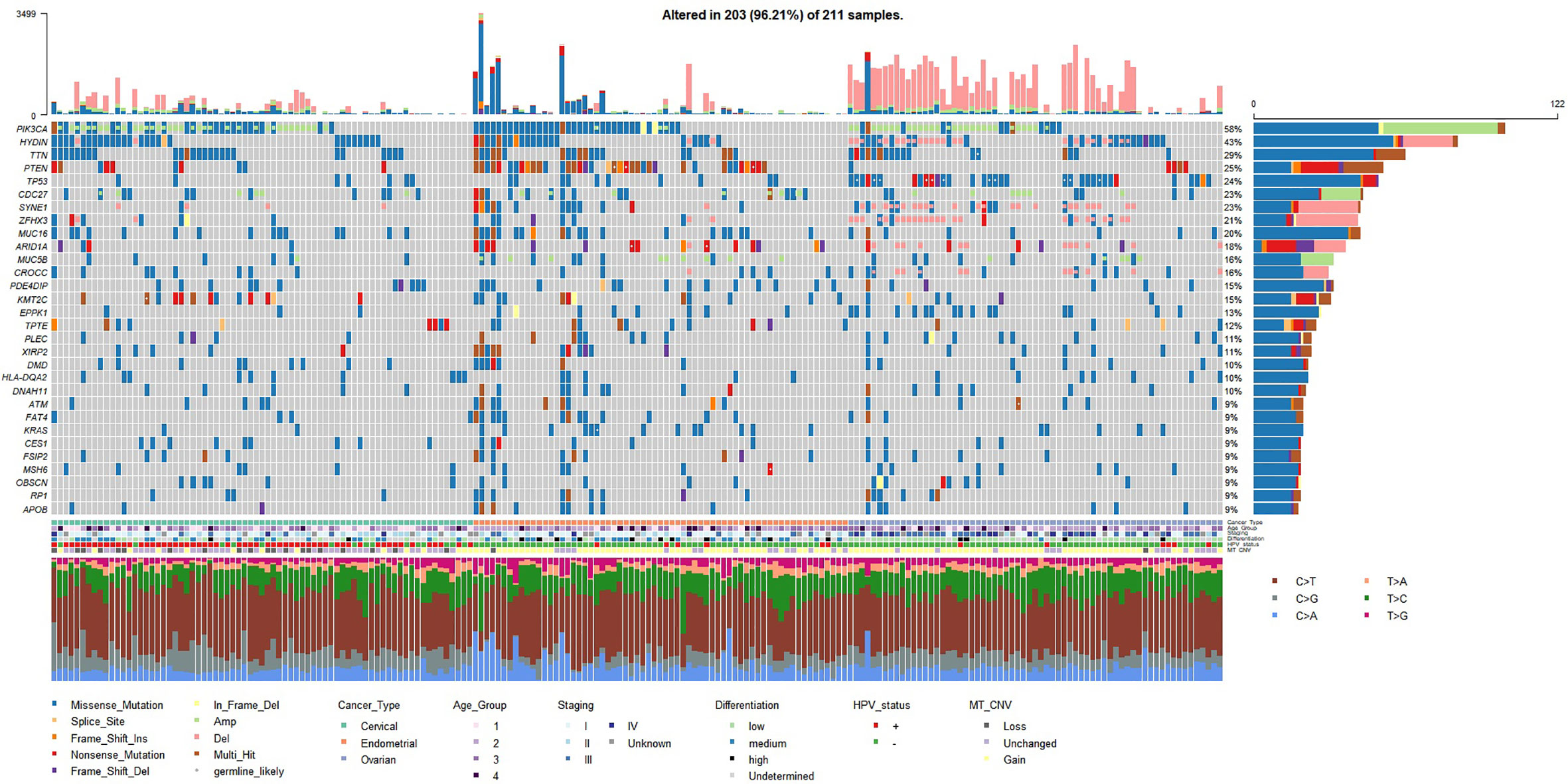Click the T>G substitution legend swatch
Image resolution: width=1568 pixels, height=784 pixels.
tap(1366, 615)
